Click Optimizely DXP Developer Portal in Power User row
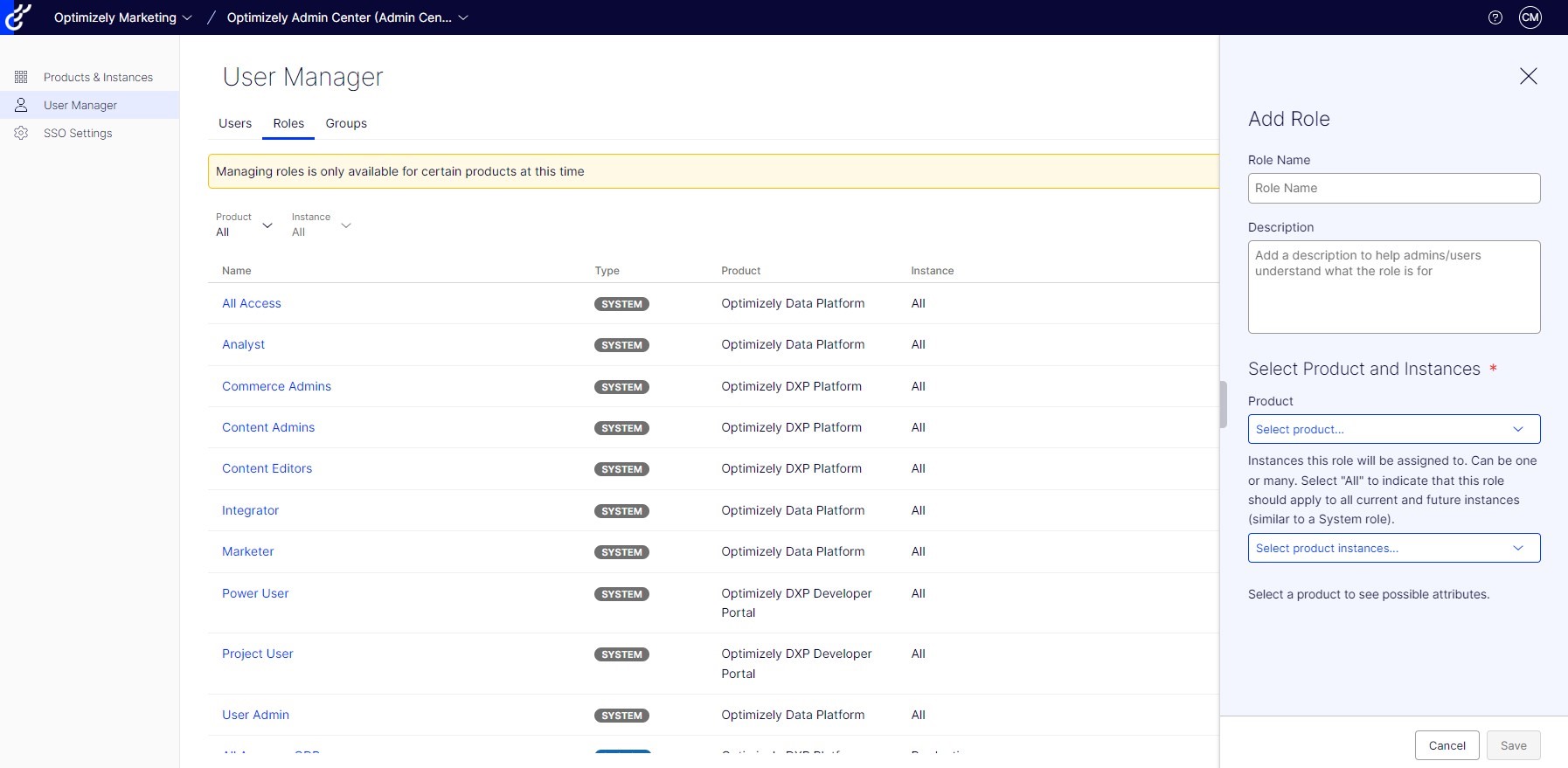Viewport: 1568px width, 768px height. [x=796, y=603]
